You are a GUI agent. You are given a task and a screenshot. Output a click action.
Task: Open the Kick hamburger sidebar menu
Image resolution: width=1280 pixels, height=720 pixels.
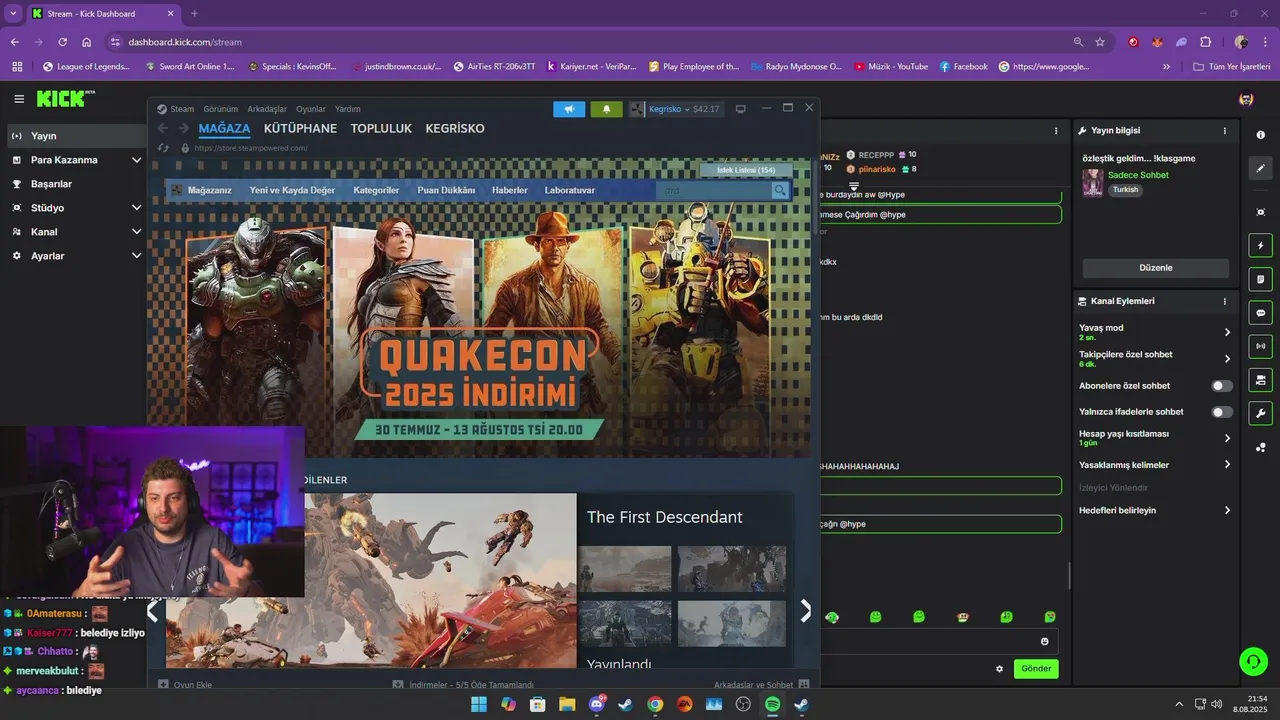(x=19, y=99)
